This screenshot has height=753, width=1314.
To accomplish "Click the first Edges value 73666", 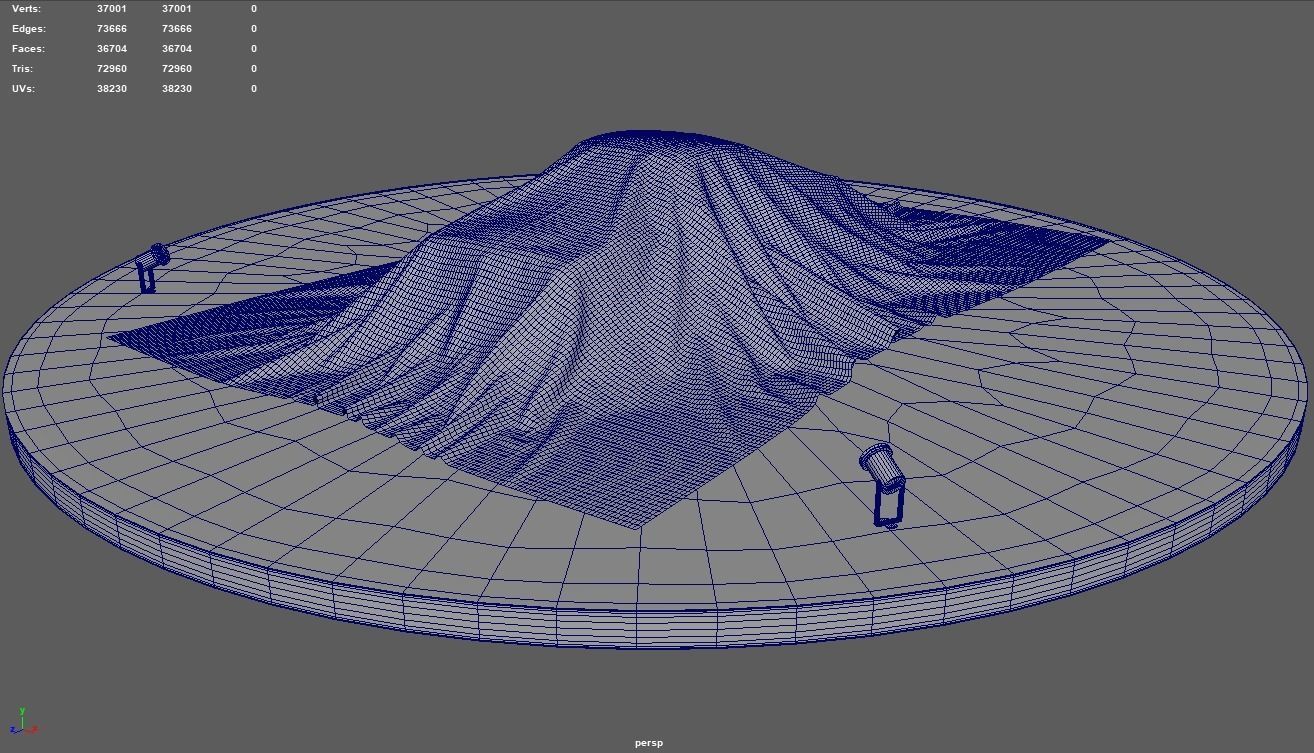I will pyautogui.click(x=112, y=29).
